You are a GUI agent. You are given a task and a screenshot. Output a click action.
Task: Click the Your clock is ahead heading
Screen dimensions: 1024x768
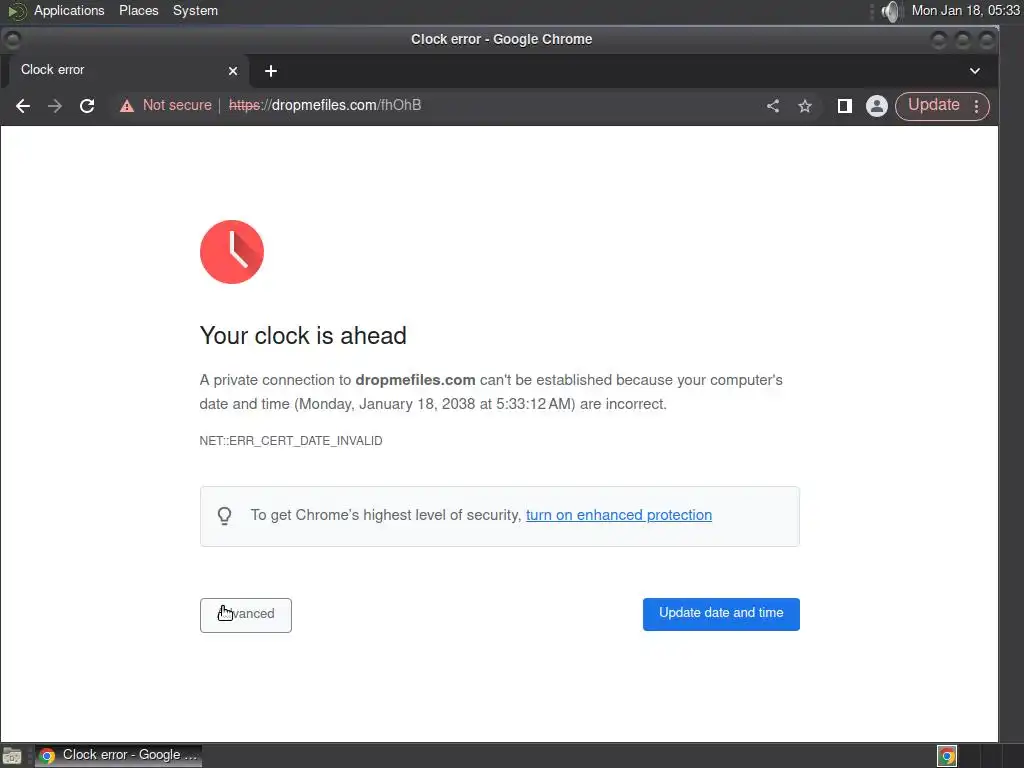pyautogui.click(x=303, y=336)
